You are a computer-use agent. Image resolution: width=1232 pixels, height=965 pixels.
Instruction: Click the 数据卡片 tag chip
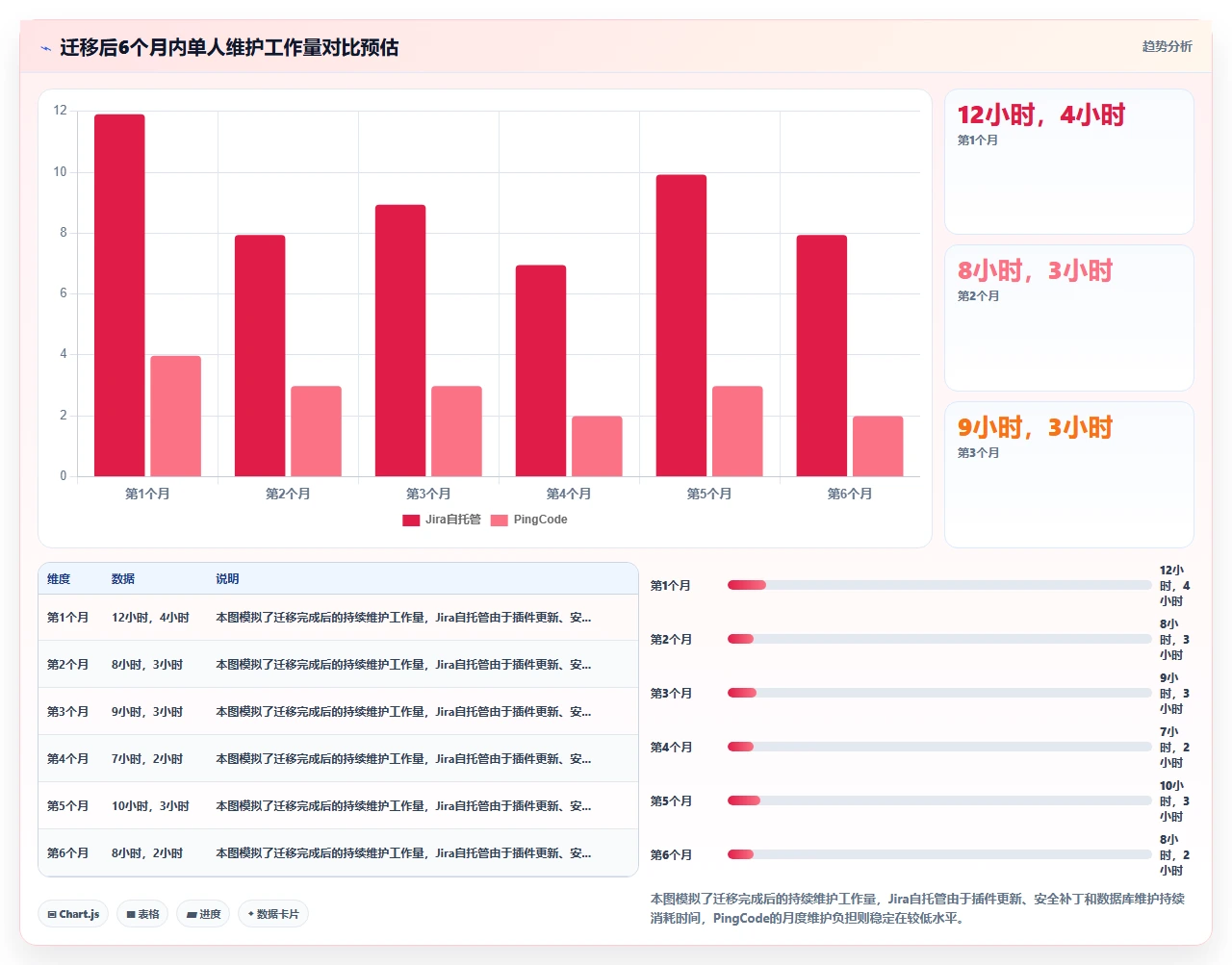(x=273, y=914)
